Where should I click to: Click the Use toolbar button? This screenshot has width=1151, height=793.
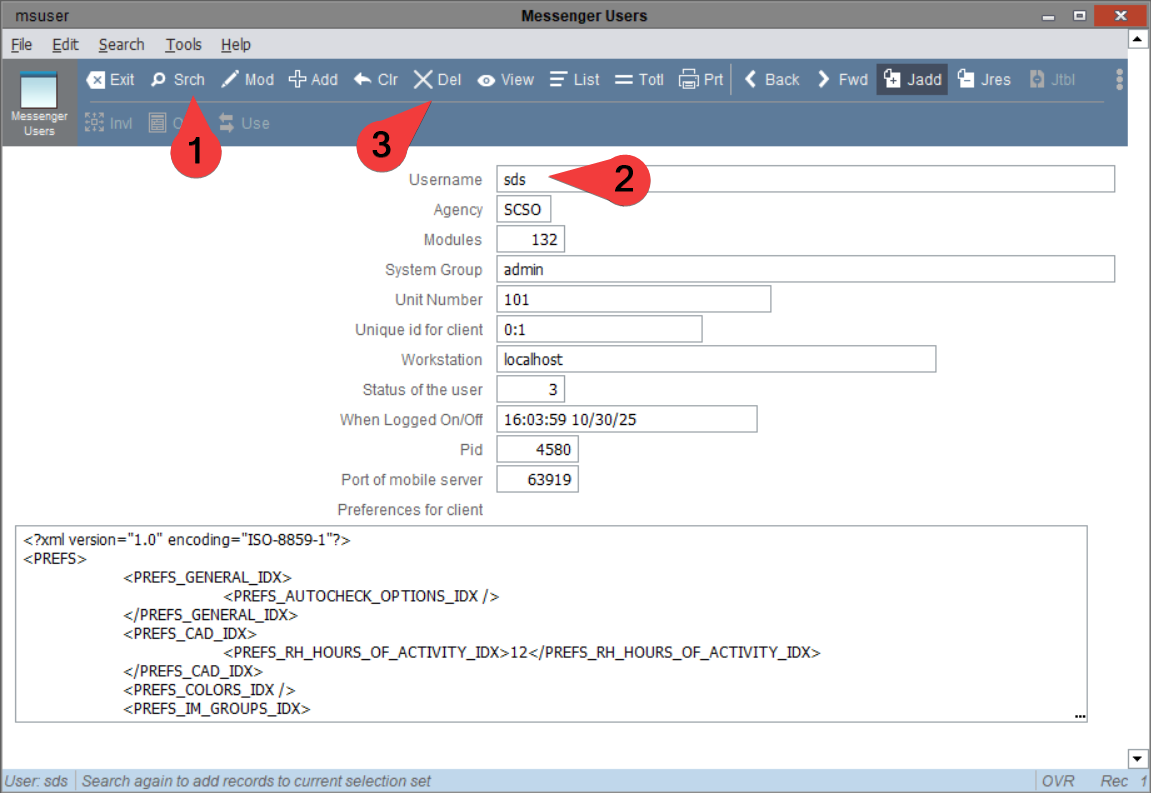pos(244,123)
